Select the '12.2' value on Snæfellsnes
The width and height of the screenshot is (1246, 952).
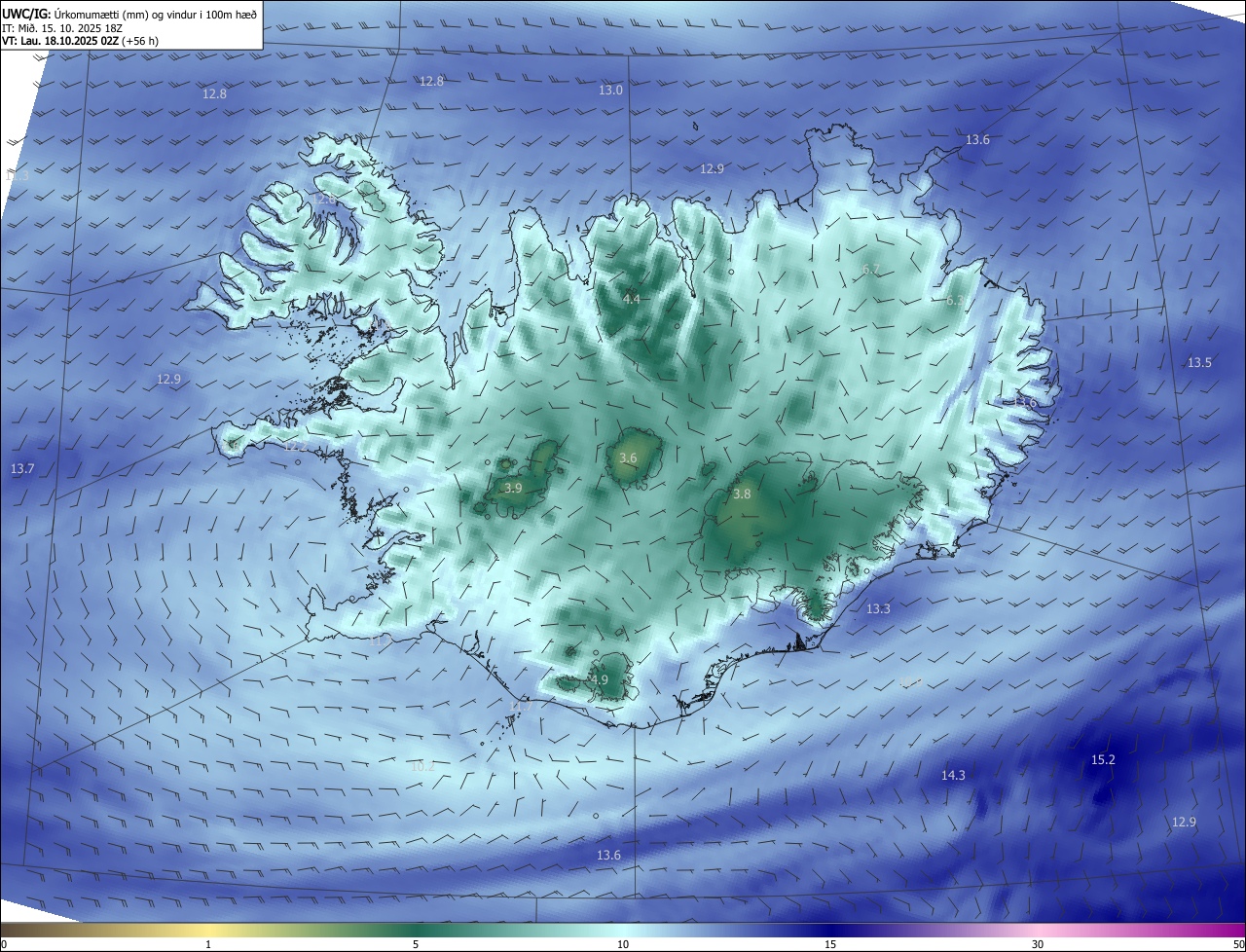pos(295,446)
